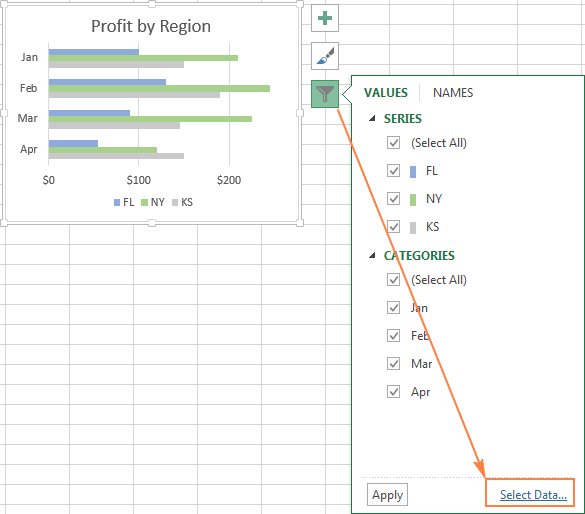Viewport: 585px width, 514px height.
Task: Click the FL blue legend marker
Action: [x=117, y=203]
